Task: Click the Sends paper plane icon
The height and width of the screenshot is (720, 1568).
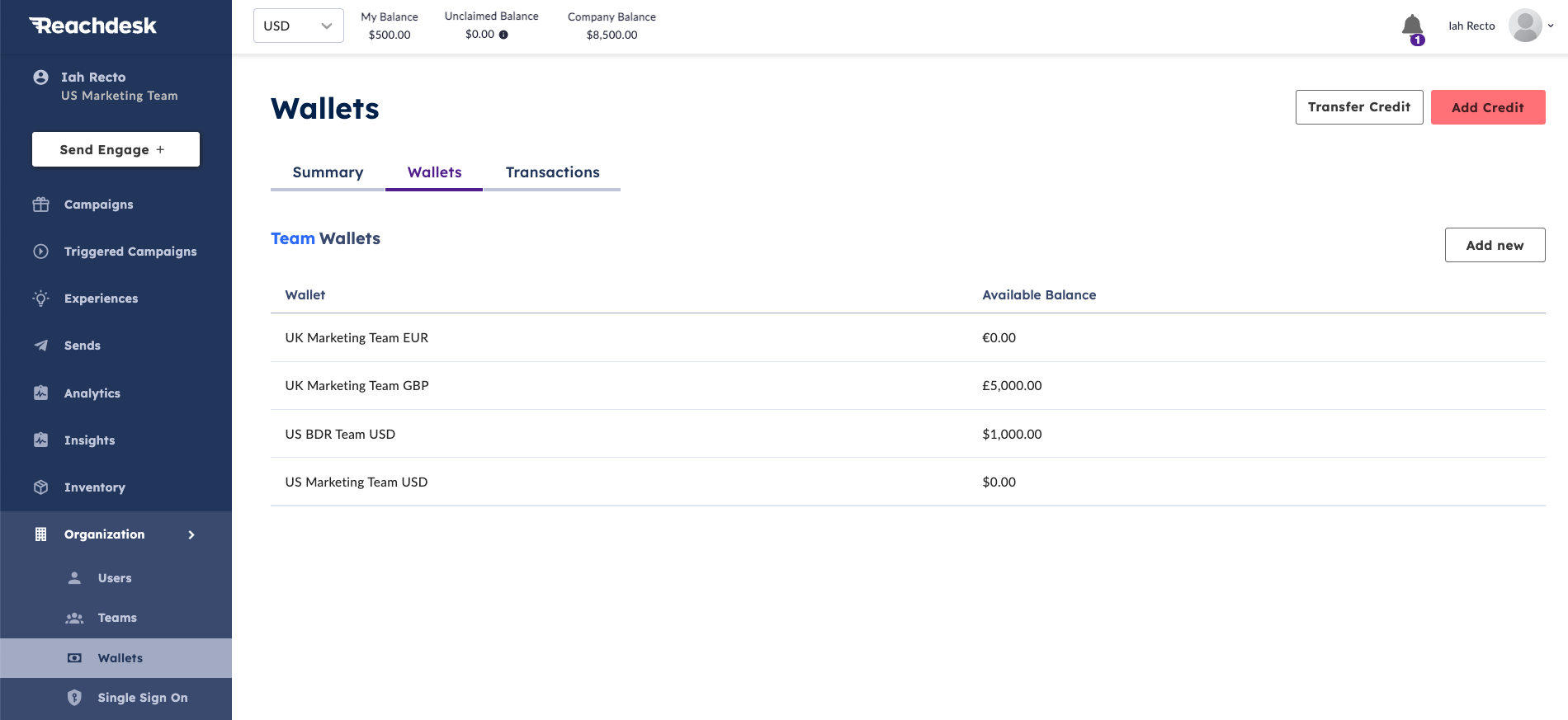Action: [x=40, y=346]
